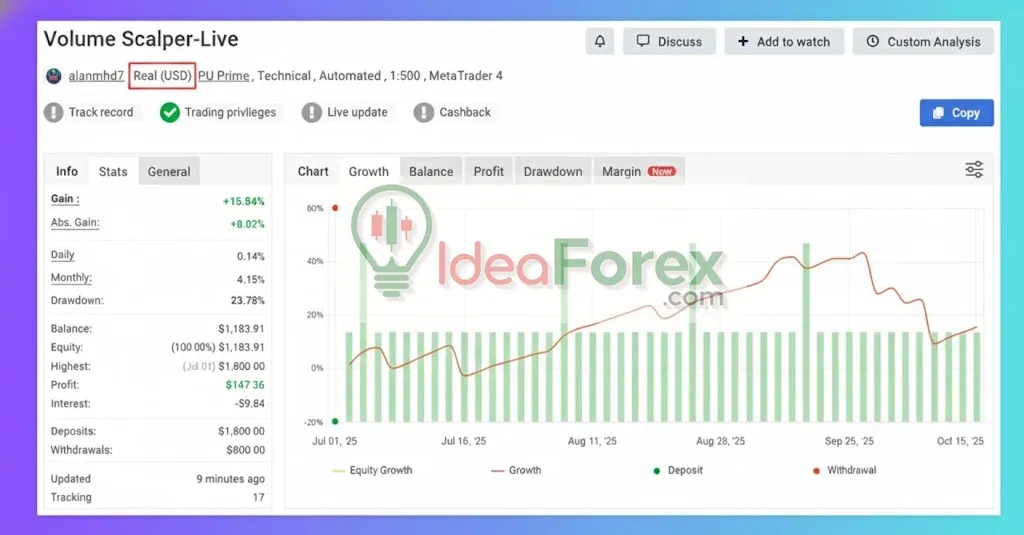Image resolution: width=1024 pixels, height=535 pixels.
Task: Click the Updated 9 minutes ago text
Action: [231, 479]
